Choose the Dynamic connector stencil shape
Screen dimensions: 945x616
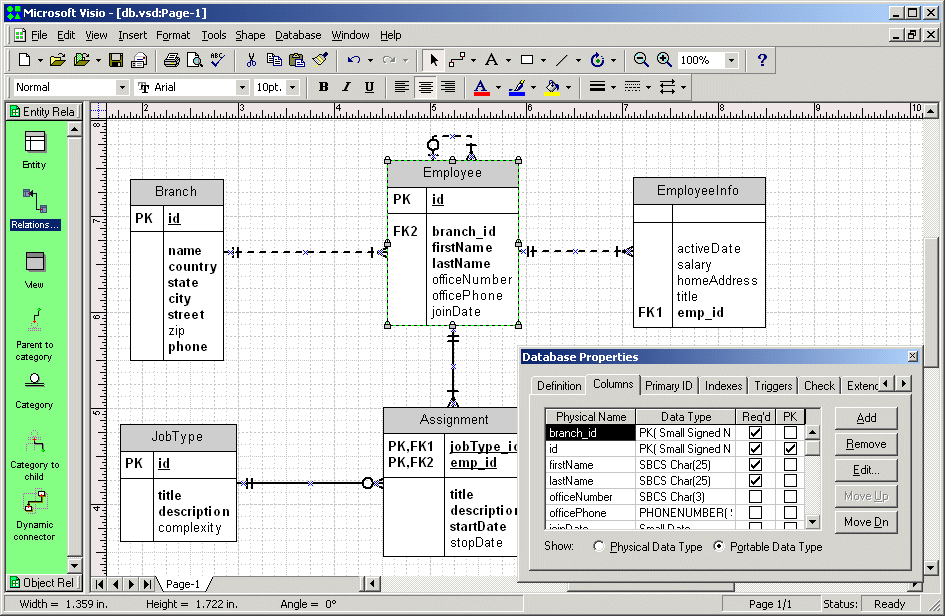[34, 501]
